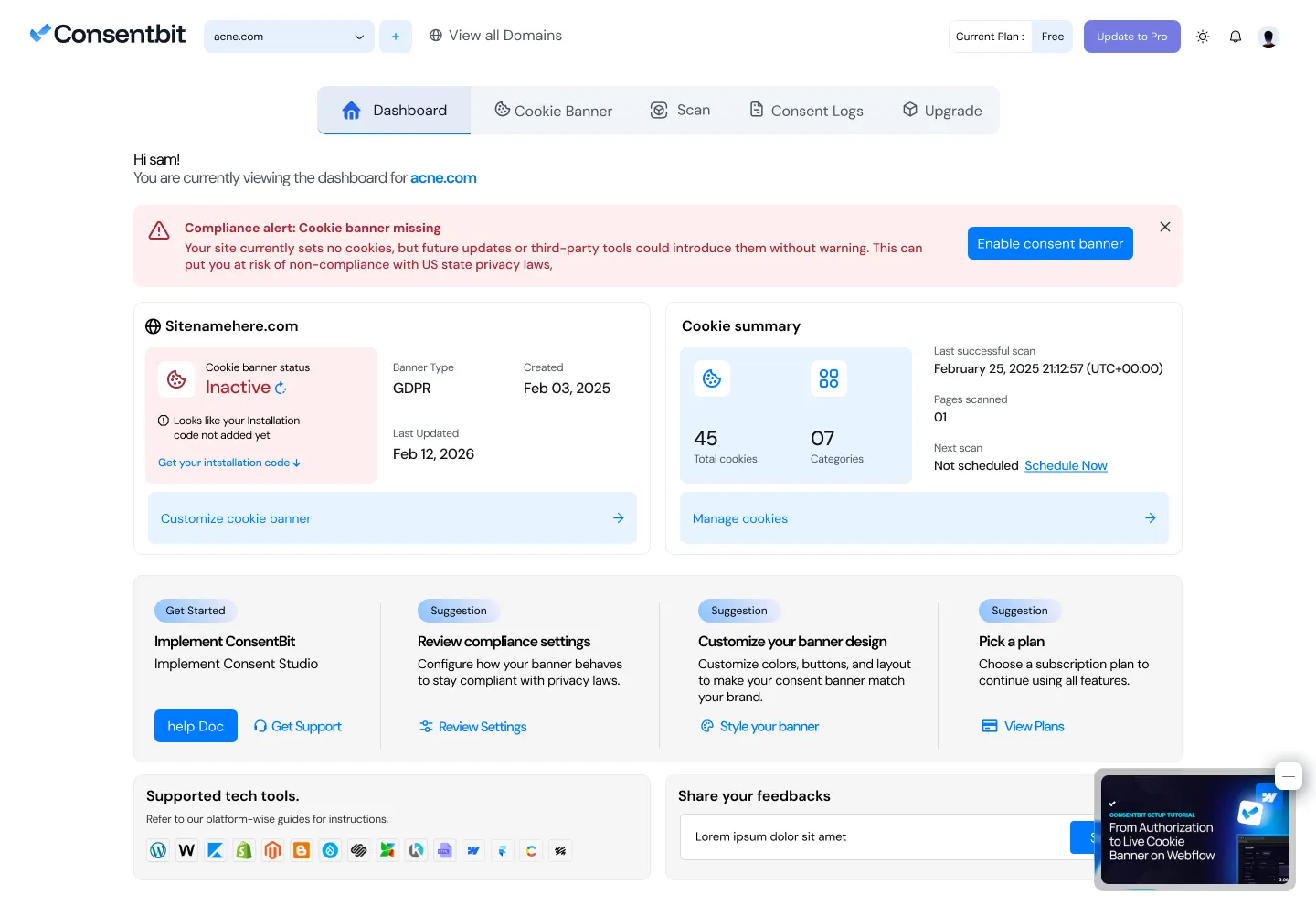Image resolution: width=1316 pixels, height=916 pixels.
Task: Open the Scan tab
Action: coord(680,111)
